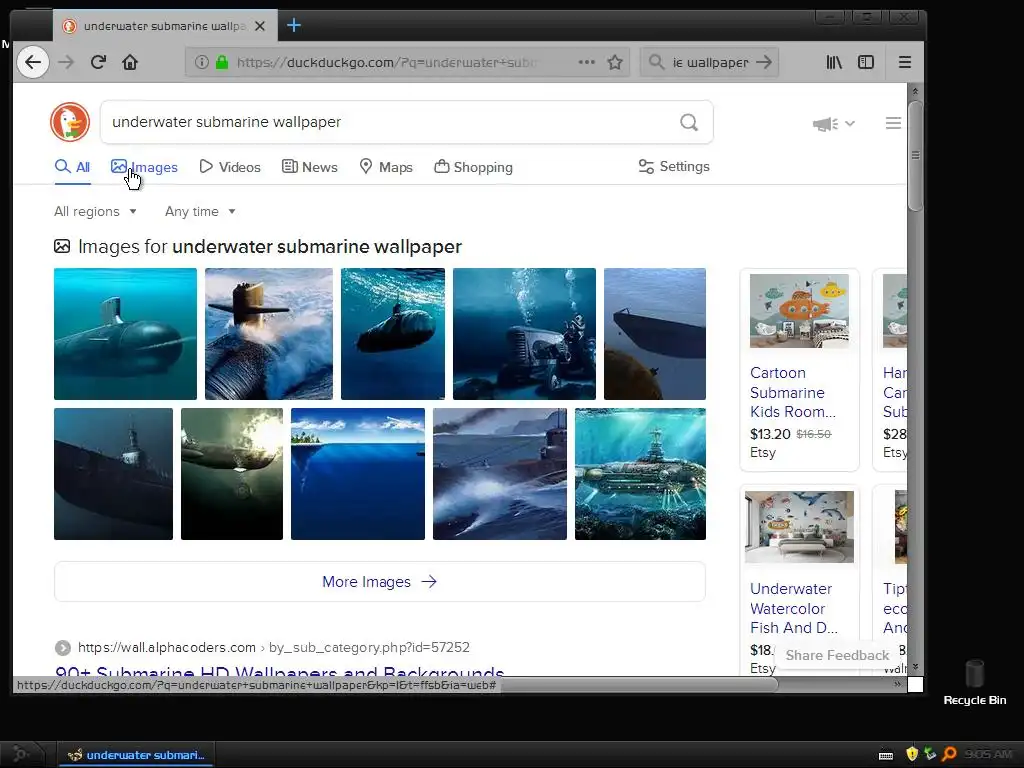
Task: Run search with DuckDuckGo magnifier button
Action: pyautogui.click(x=689, y=122)
